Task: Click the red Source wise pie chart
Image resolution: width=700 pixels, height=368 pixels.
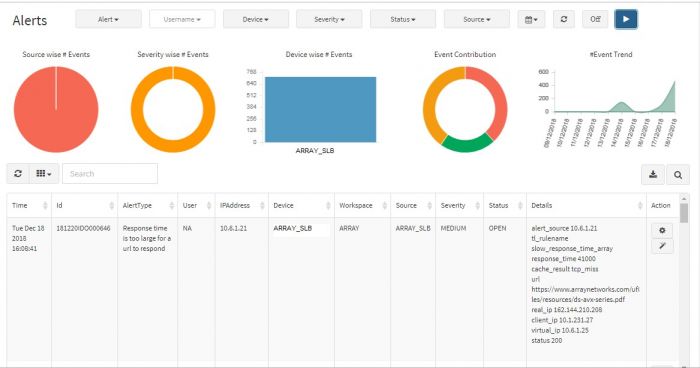Action: click(56, 109)
